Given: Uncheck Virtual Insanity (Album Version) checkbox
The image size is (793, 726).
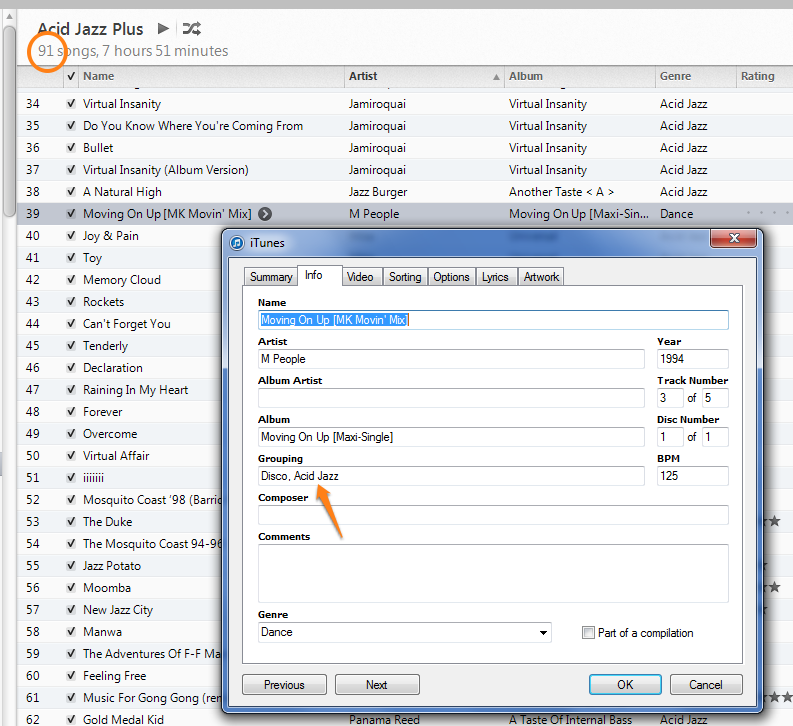Looking at the screenshot, I should tap(71, 170).
